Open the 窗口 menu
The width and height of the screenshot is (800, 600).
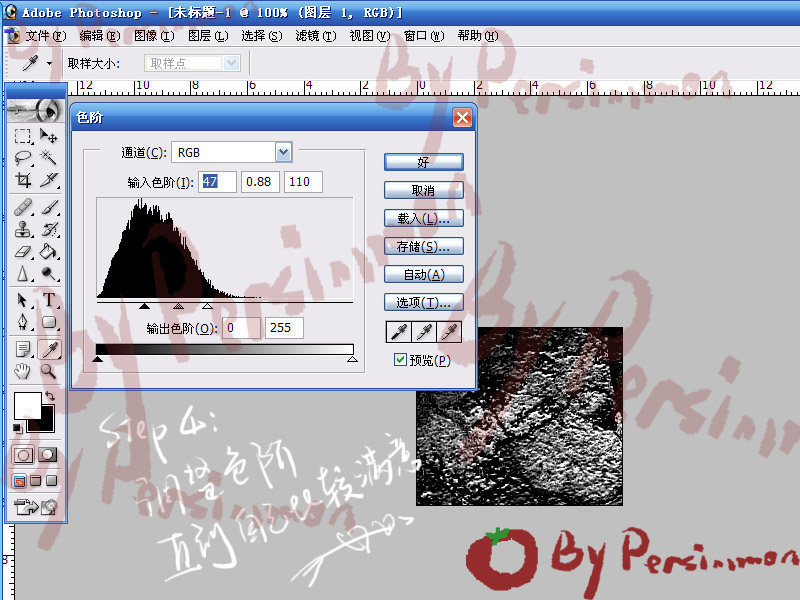coord(424,36)
